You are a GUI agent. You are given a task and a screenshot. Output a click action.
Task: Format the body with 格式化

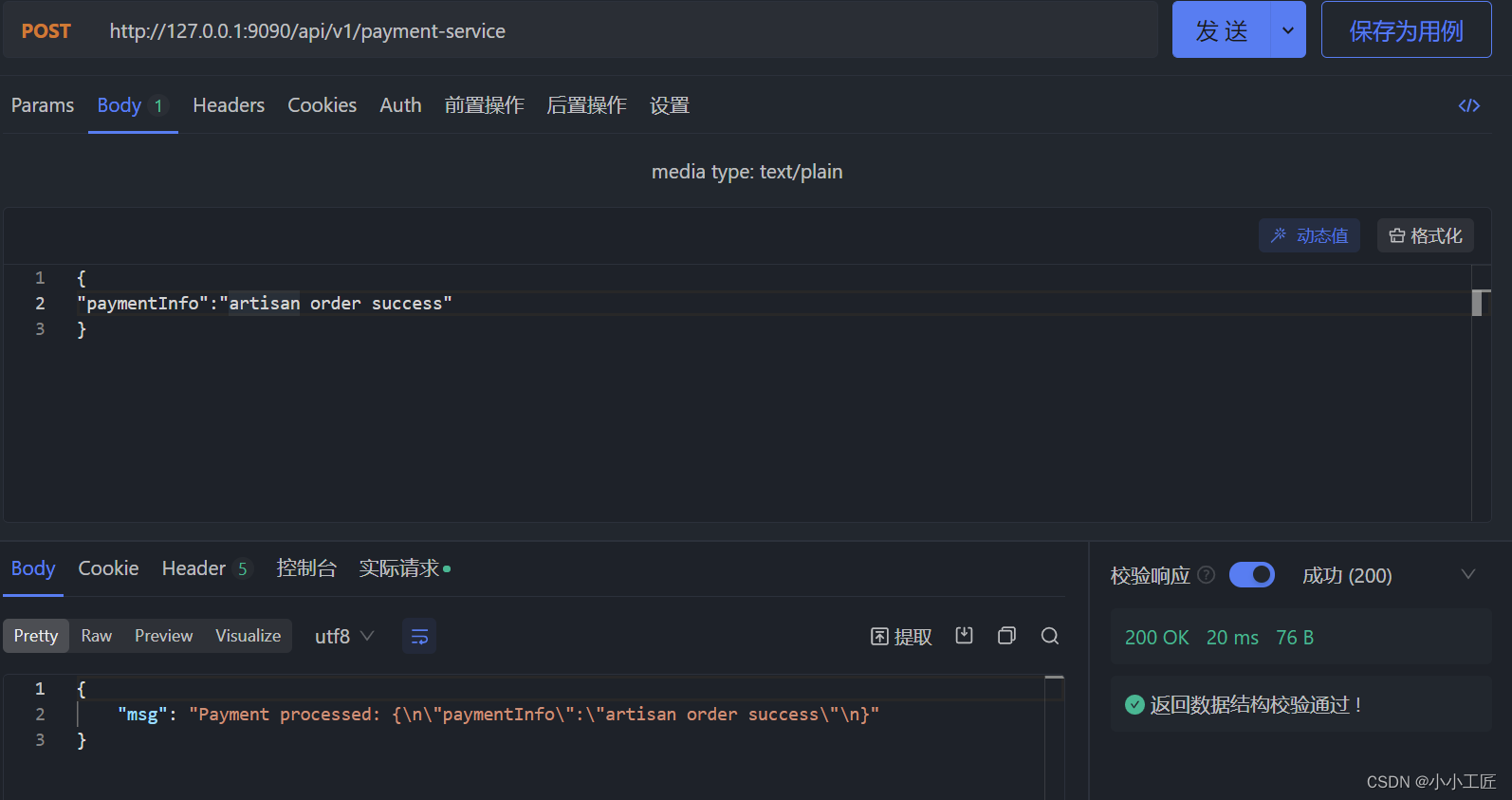click(x=1425, y=235)
